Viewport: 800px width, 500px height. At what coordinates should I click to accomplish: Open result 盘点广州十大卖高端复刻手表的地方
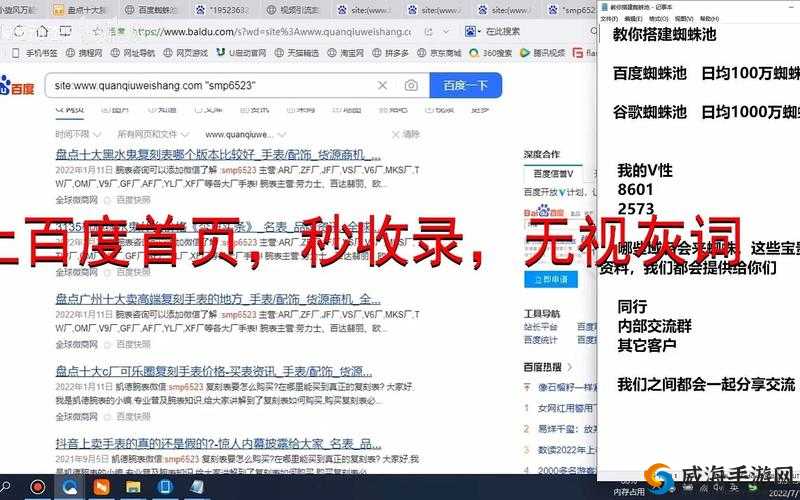pos(218,299)
